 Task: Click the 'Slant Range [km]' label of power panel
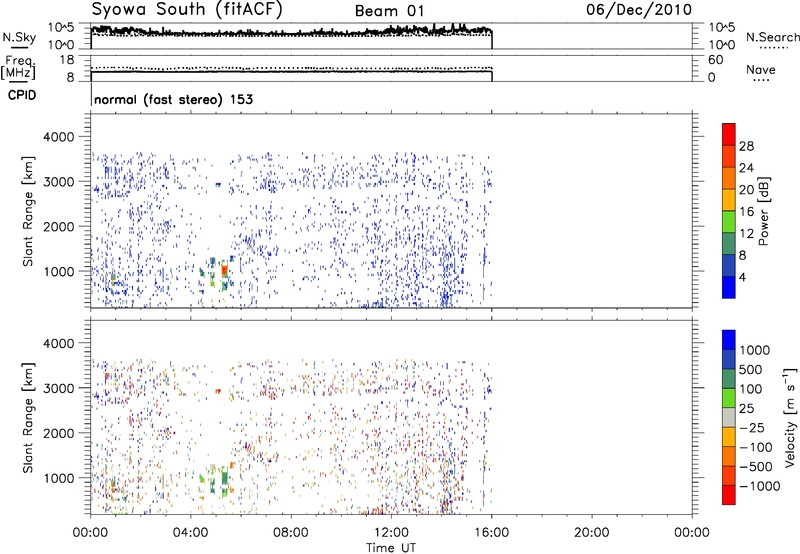[x=28, y=211]
